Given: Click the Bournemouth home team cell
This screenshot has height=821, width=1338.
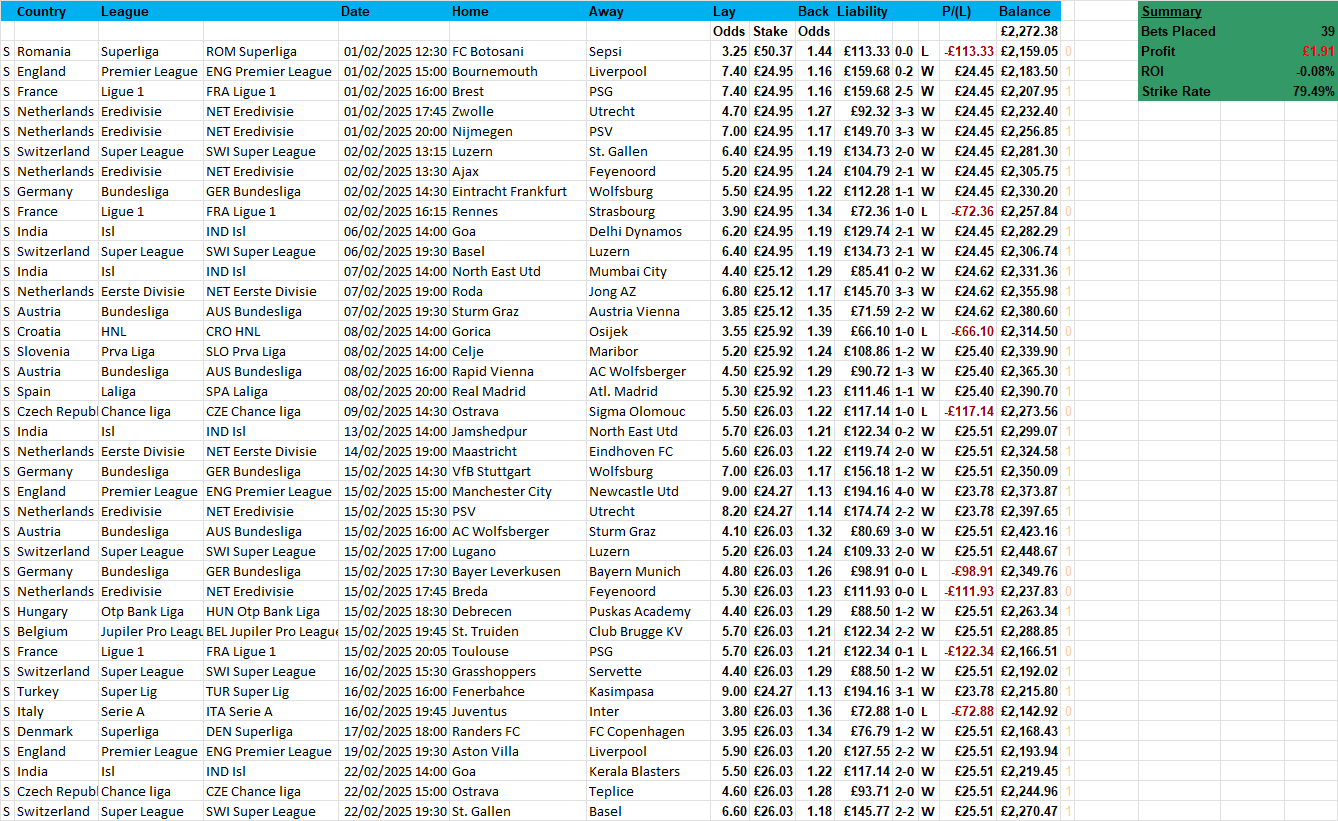Looking at the screenshot, I should click(517, 71).
